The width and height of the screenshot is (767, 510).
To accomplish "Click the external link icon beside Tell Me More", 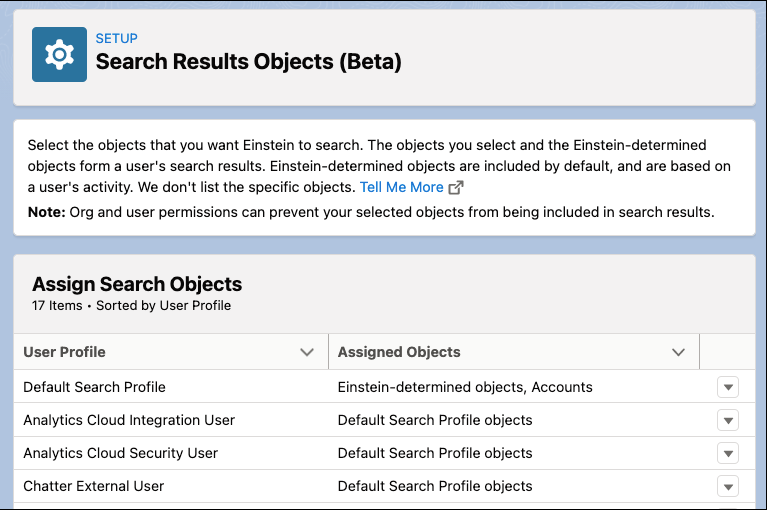I will [456, 188].
